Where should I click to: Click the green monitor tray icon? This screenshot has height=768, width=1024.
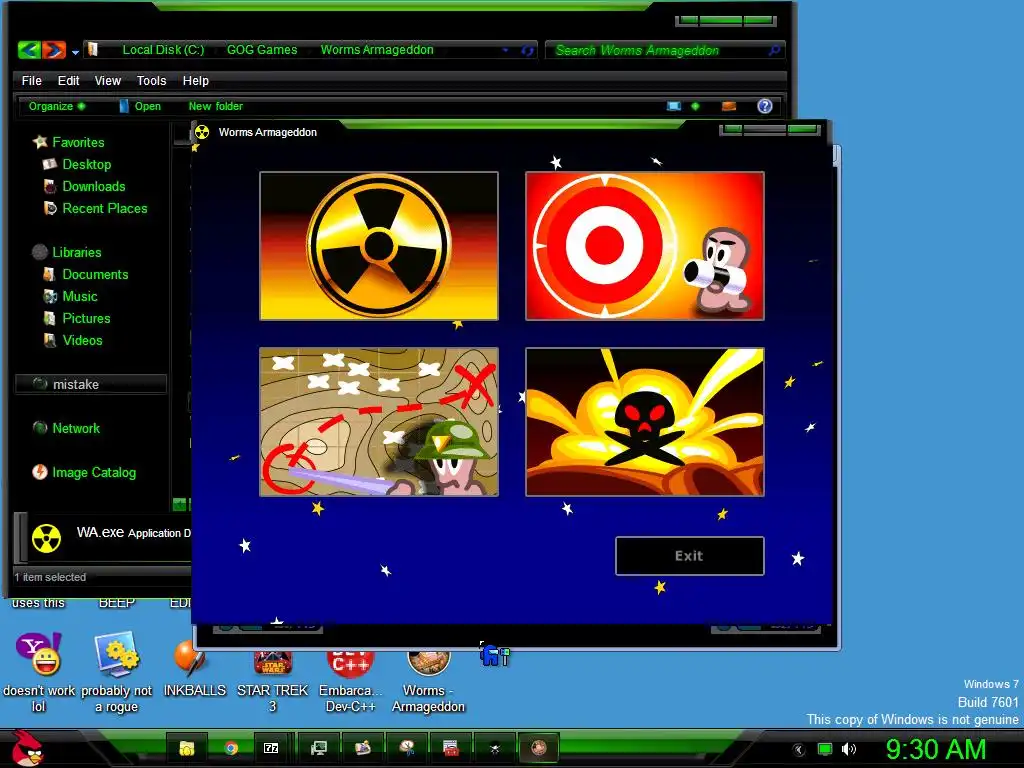tap(825, 749)
